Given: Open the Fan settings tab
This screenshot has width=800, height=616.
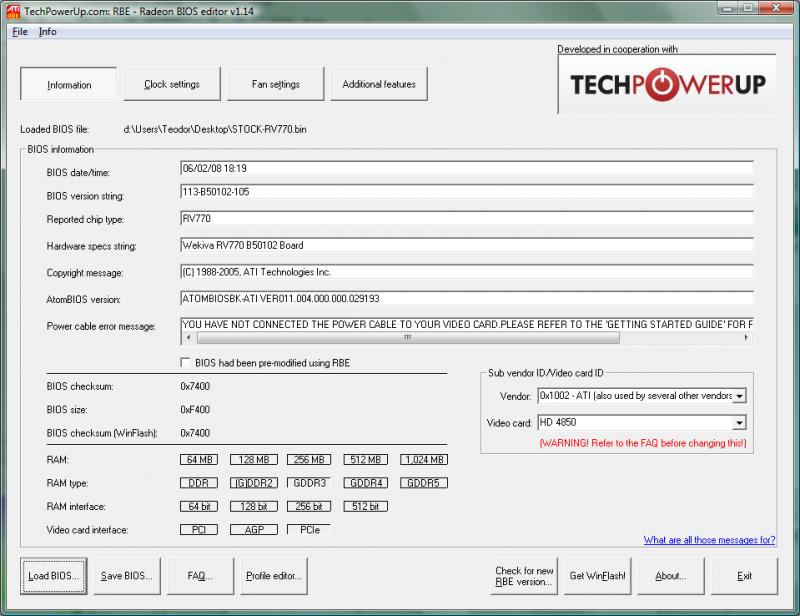Looking at the screenshot, I should [276, 84].
